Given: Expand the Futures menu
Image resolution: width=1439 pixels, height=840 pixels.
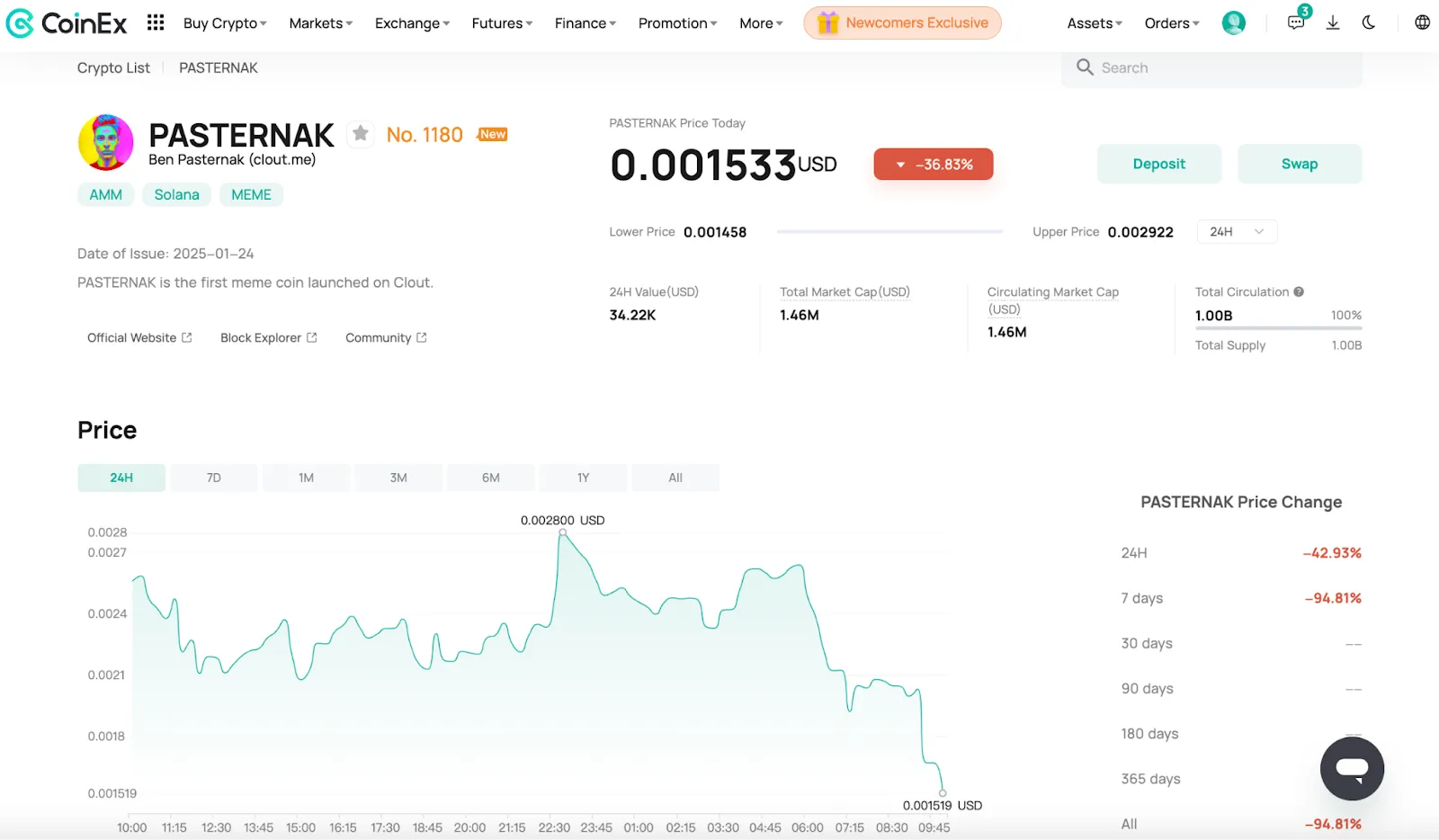Looking at the screenshot, I should click(x=502, y=23).
